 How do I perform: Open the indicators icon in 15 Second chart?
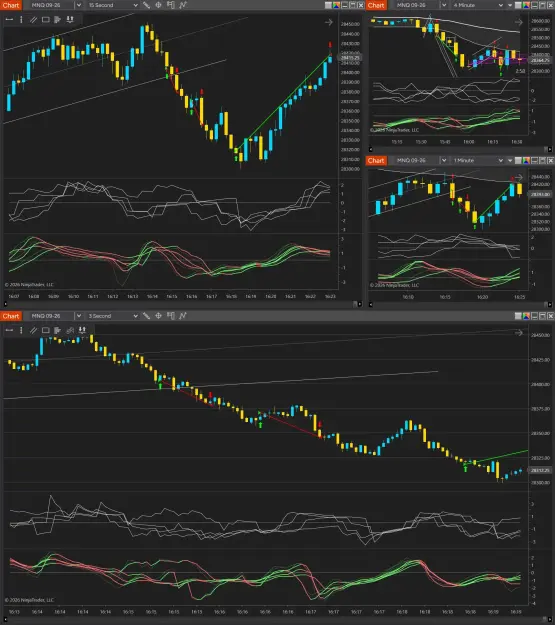(x=183, y=5)
